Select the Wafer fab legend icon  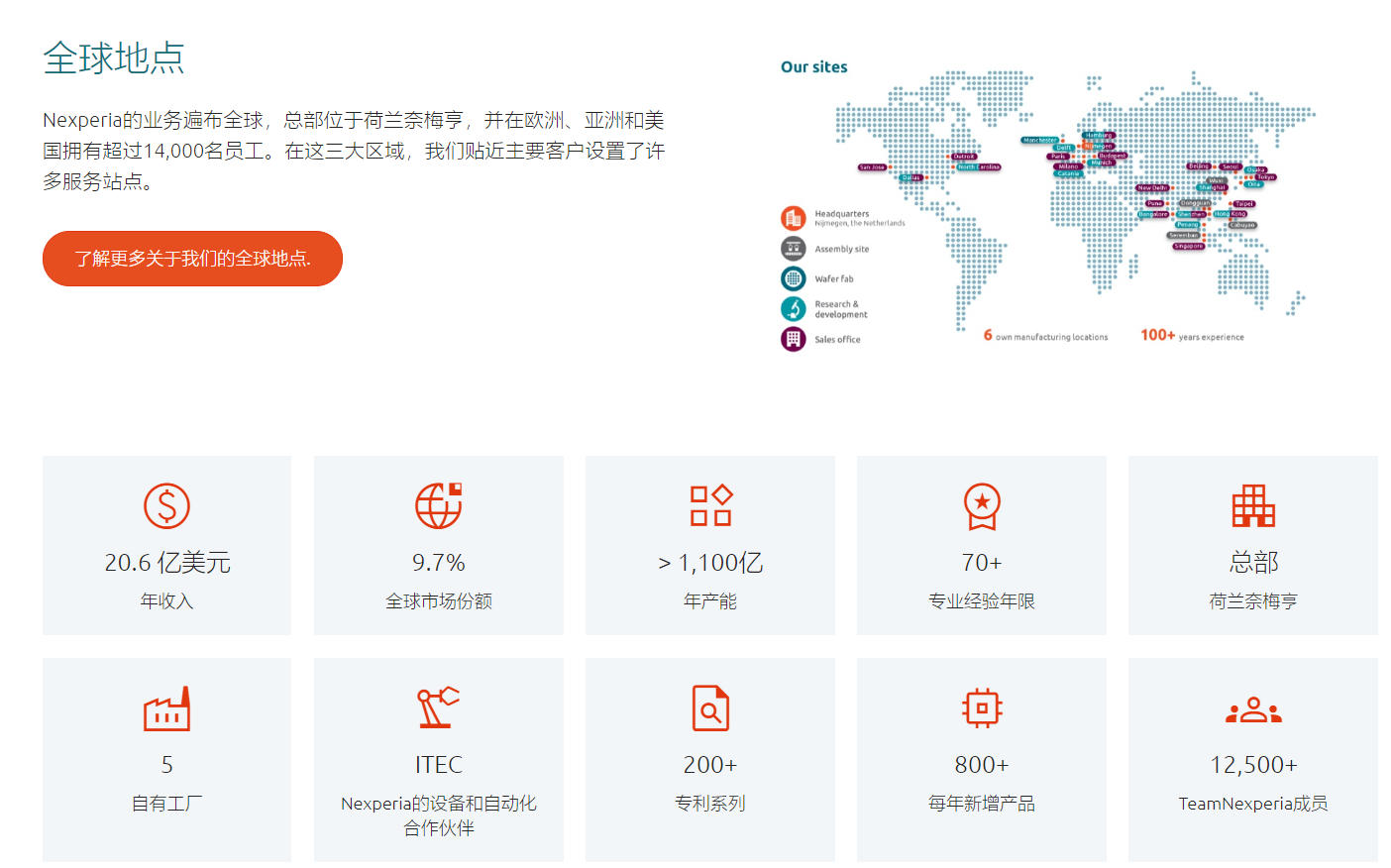point(792,278)
